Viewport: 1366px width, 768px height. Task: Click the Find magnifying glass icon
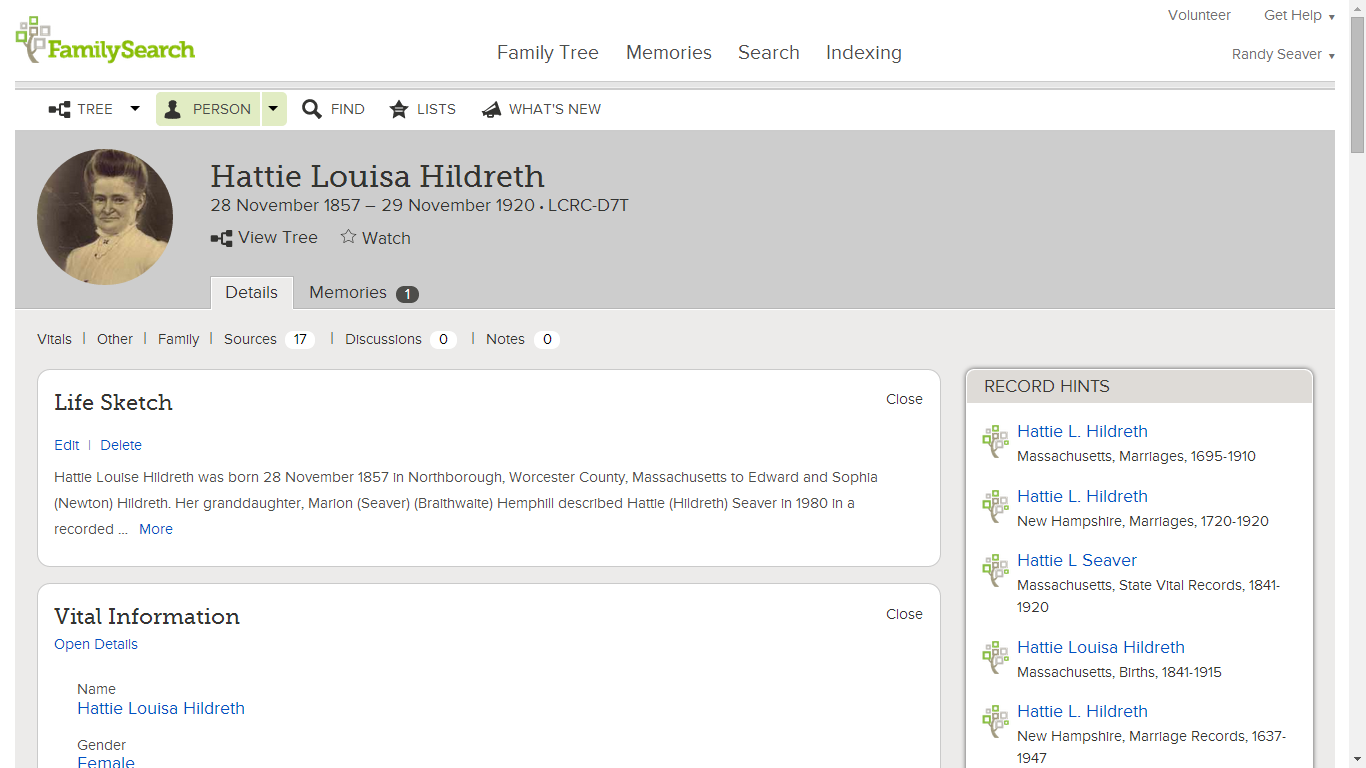pyautogui.click(x=311, y=109)
